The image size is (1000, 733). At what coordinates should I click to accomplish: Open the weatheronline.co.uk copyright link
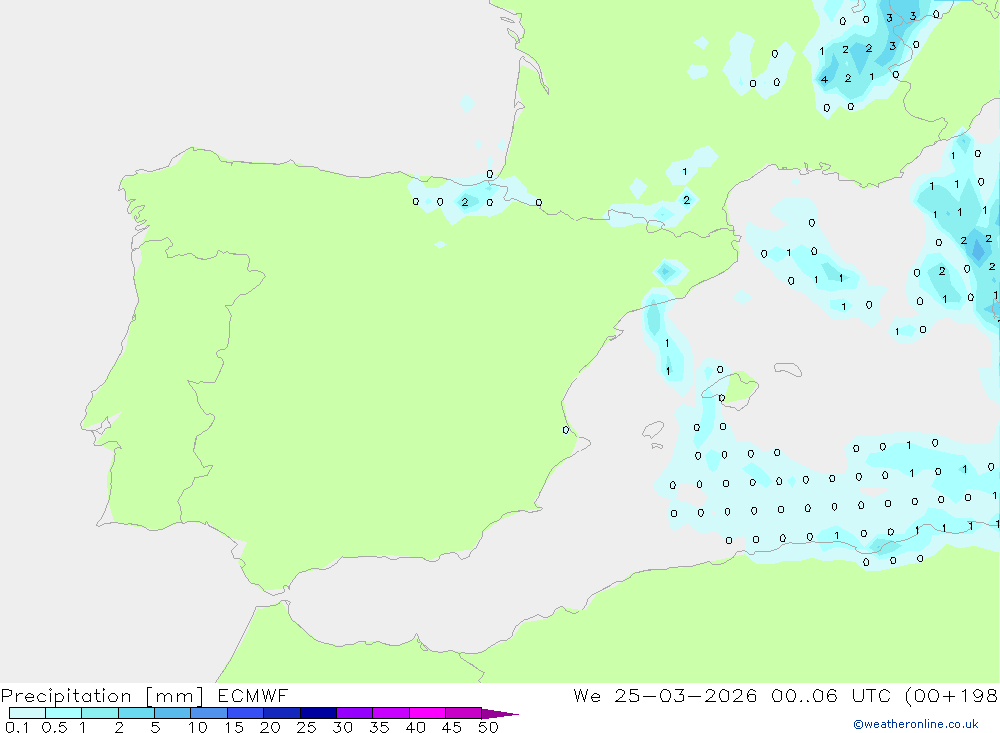click(x=915, y=724)
